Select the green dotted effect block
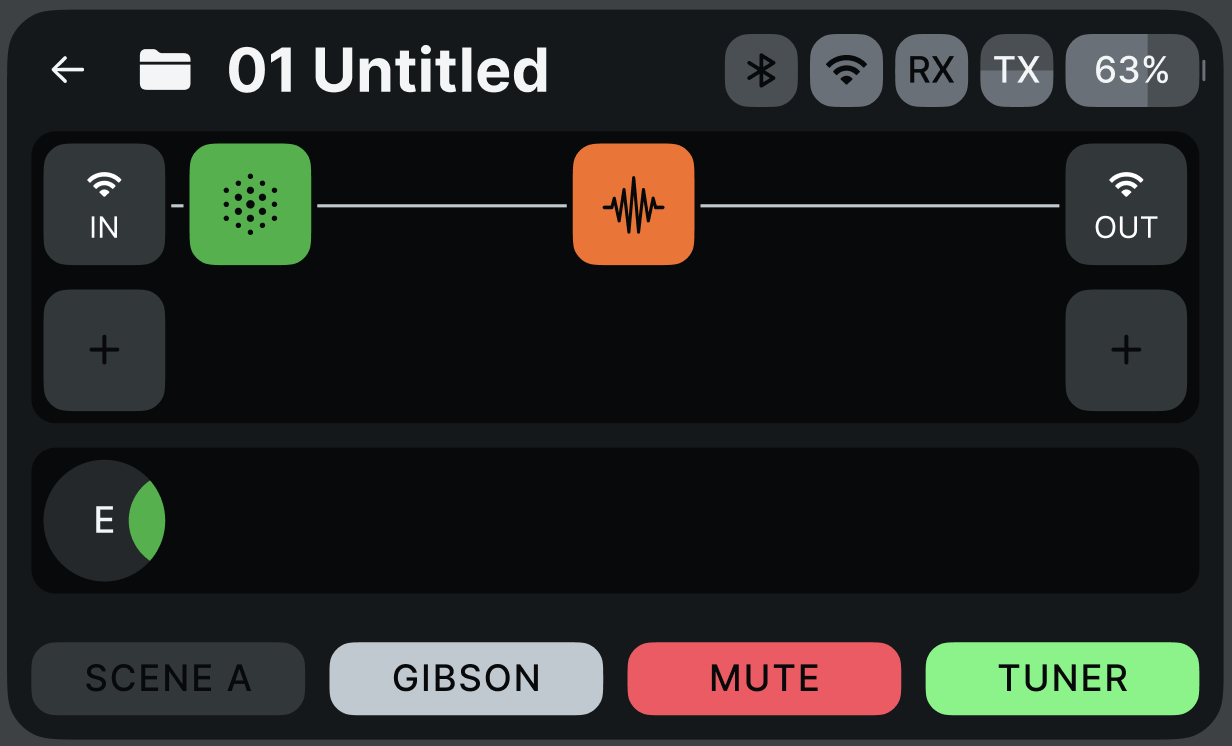1232x746 pixels. [x=250, y=204]
